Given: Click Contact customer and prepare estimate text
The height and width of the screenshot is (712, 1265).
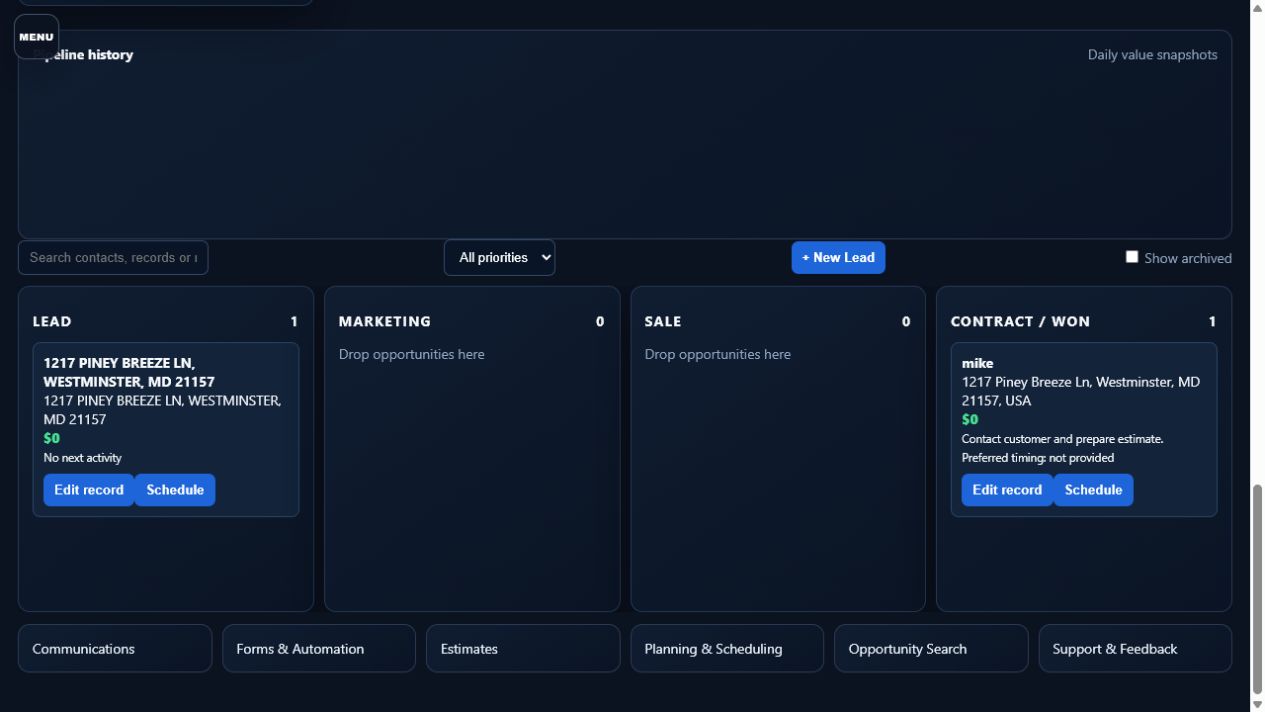Looking at the screenshot, I should pos(1062,439).
